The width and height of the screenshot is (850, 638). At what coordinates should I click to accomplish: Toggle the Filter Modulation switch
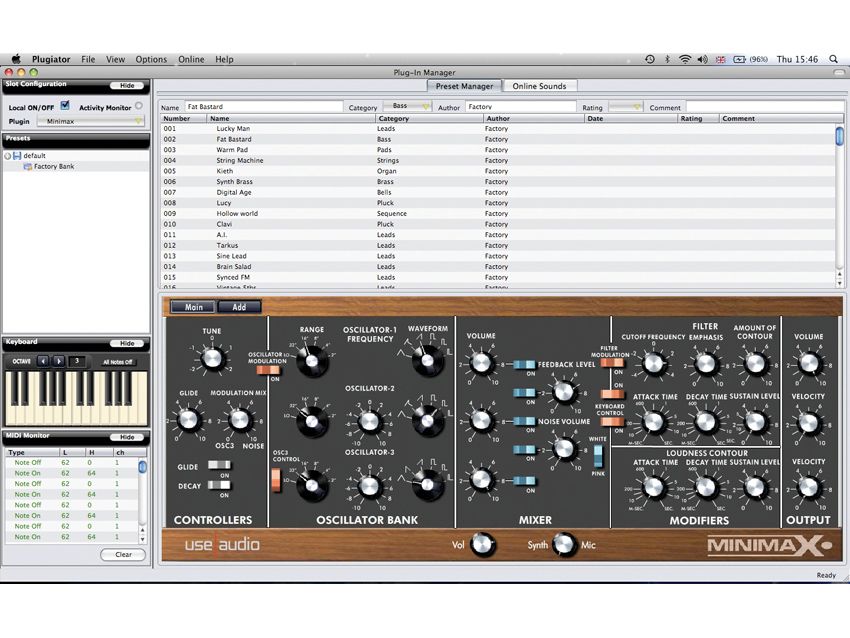pyautogui.click(x=611, y=363)
